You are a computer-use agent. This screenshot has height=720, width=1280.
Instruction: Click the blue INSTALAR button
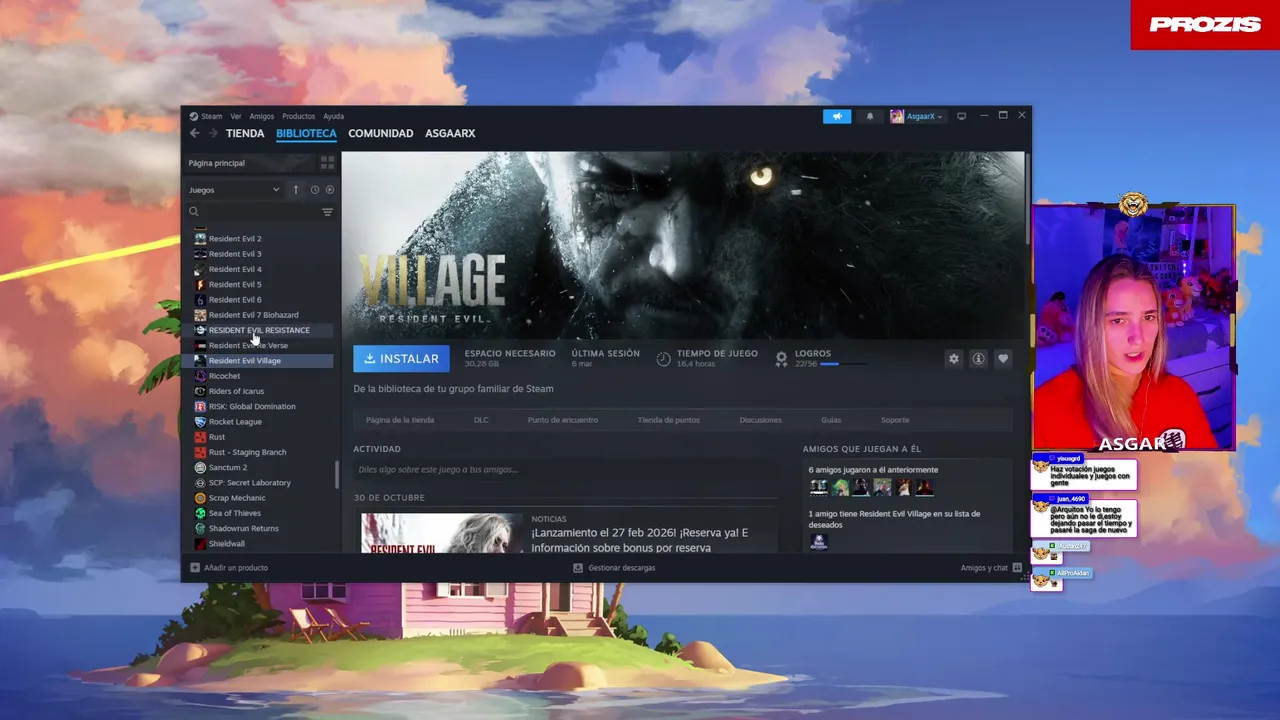(401, 359)
